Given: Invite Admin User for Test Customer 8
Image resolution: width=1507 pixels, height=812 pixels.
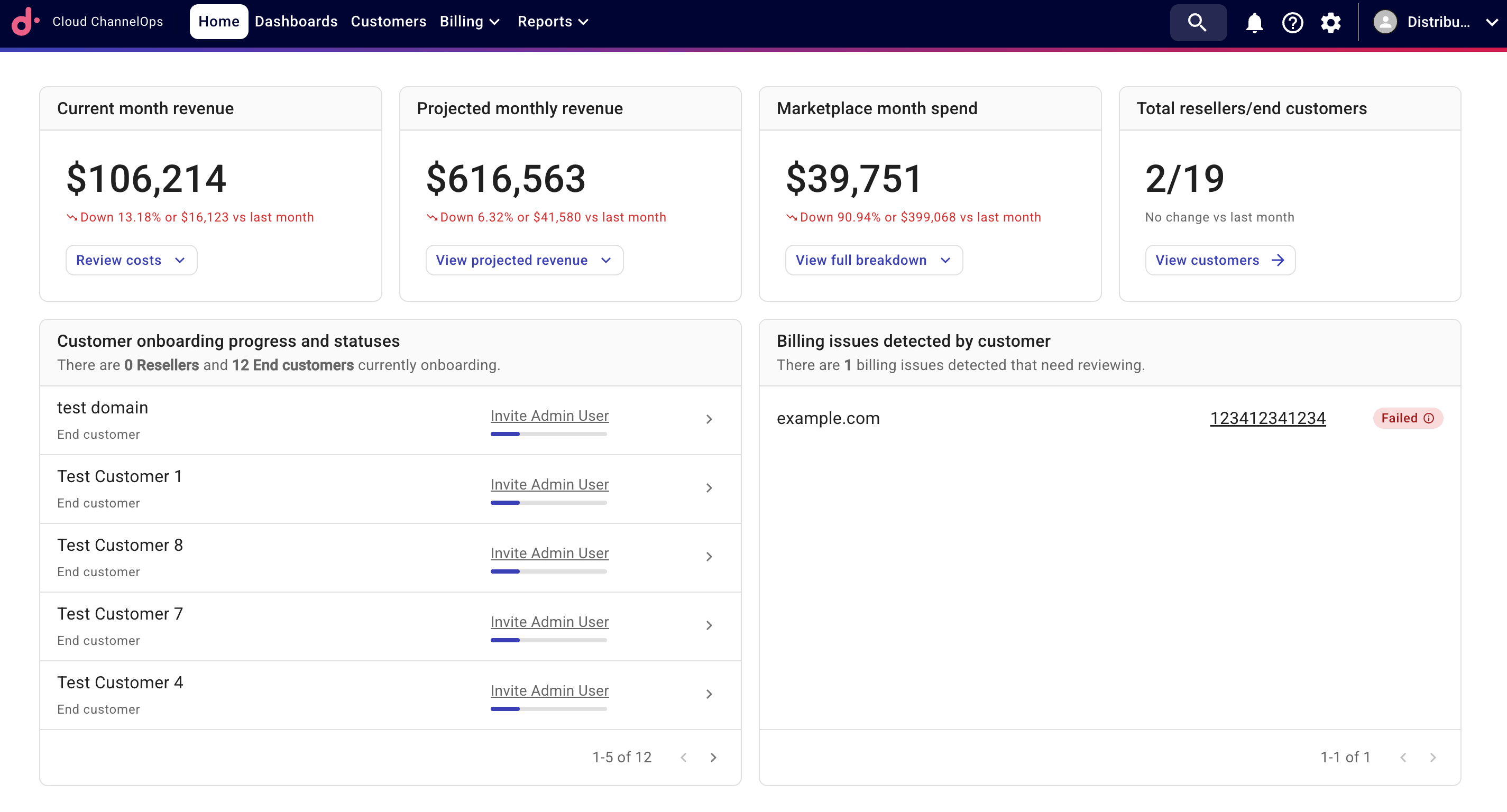Looking at the screenshot, I should click(549, 553).
